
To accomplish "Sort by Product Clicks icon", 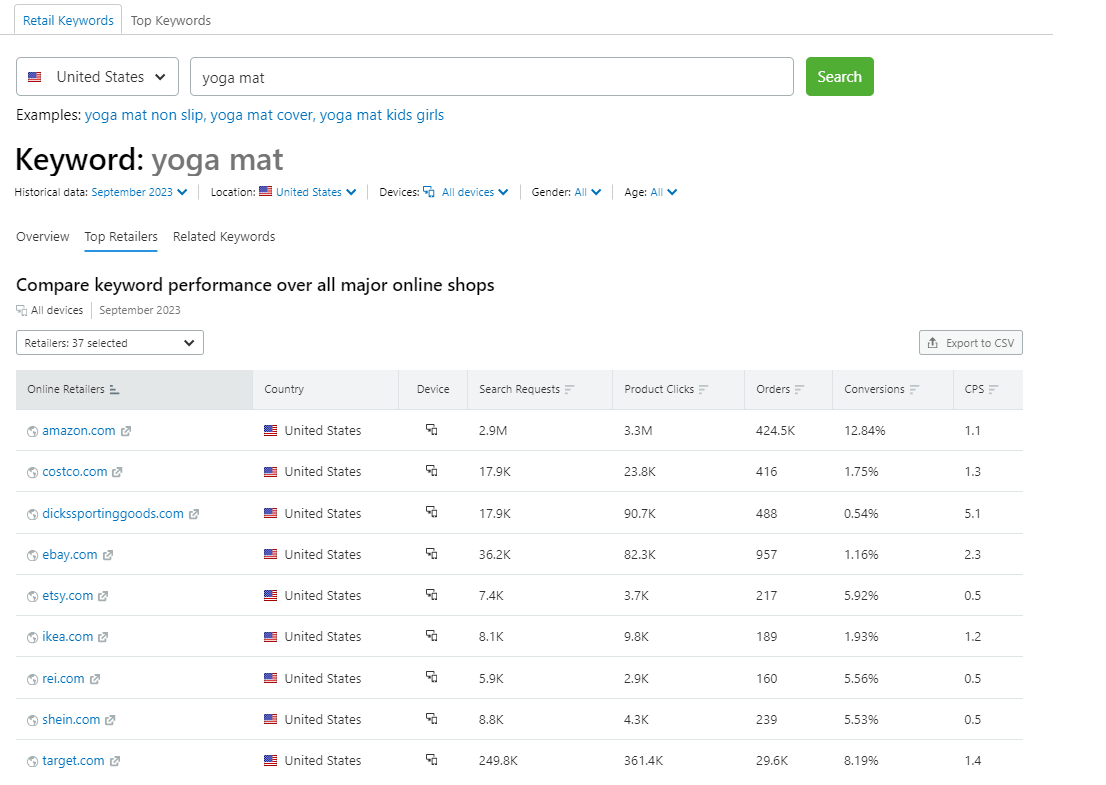I will pyautogui.click(x=703, y=389).
